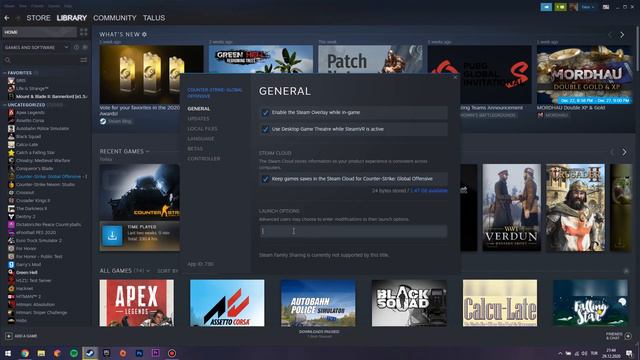Open the Sort By dropdown
Viewport: 640px width, 360px height.
tap(167, 271)
